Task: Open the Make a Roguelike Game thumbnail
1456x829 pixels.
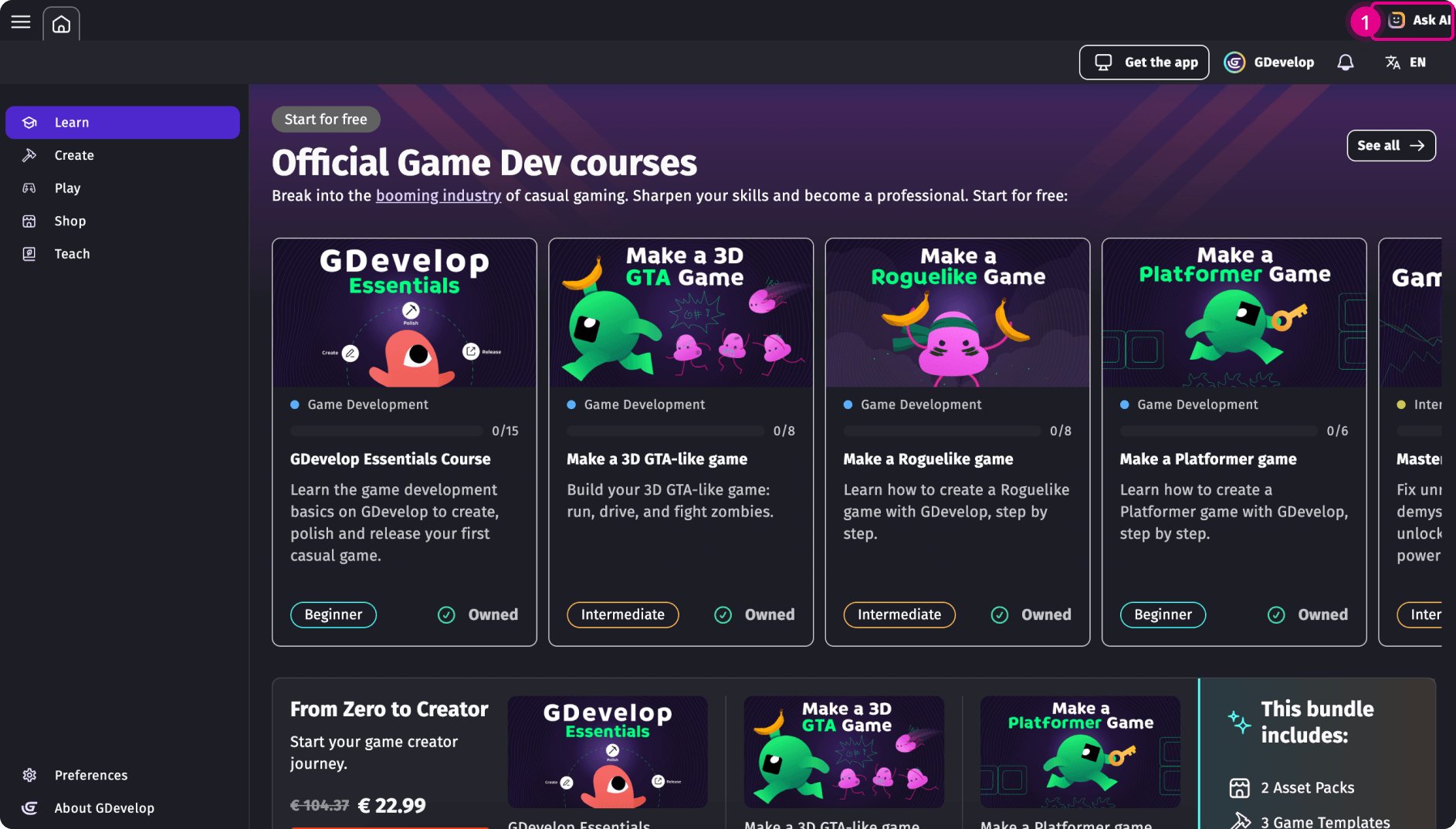Action: point(957,313)
